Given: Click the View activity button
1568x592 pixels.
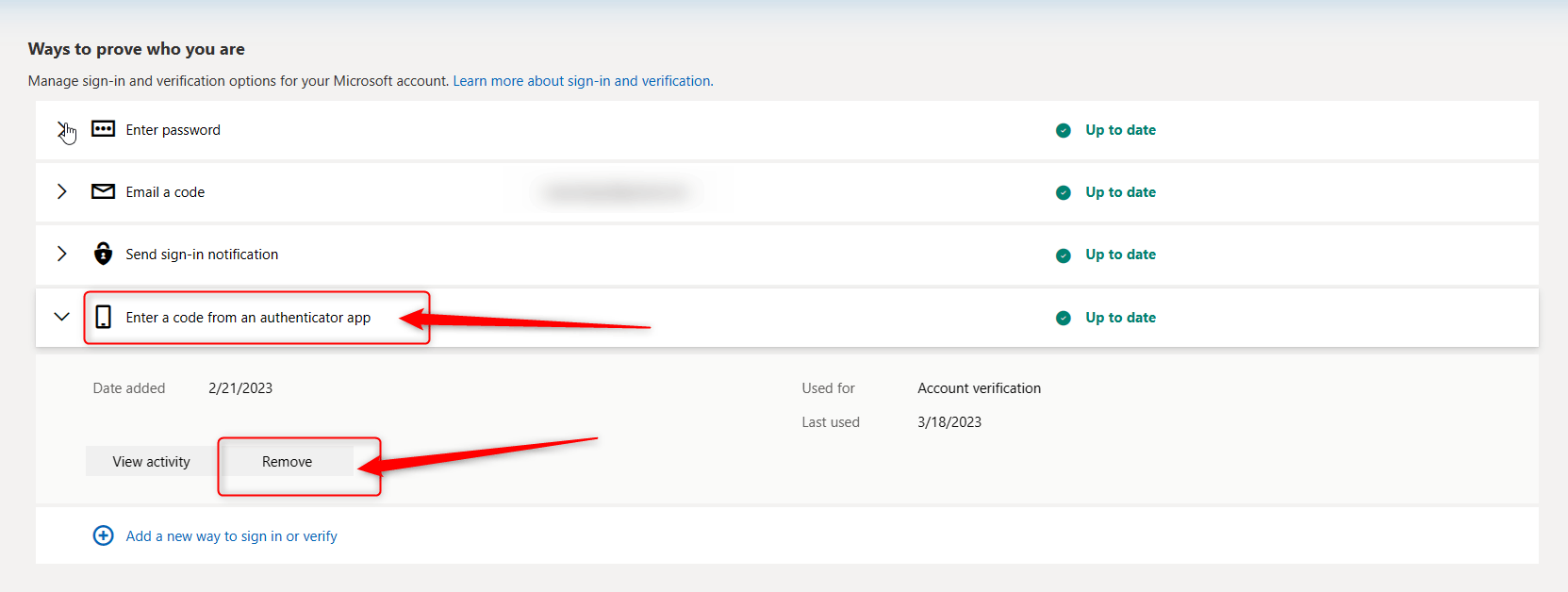Looking at the screenshot, I should (152, 461).
